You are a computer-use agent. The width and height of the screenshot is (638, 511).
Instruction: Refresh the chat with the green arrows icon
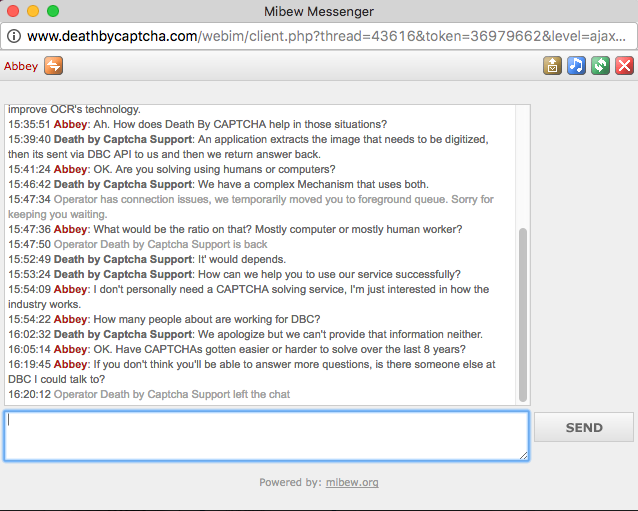[600, 66]
